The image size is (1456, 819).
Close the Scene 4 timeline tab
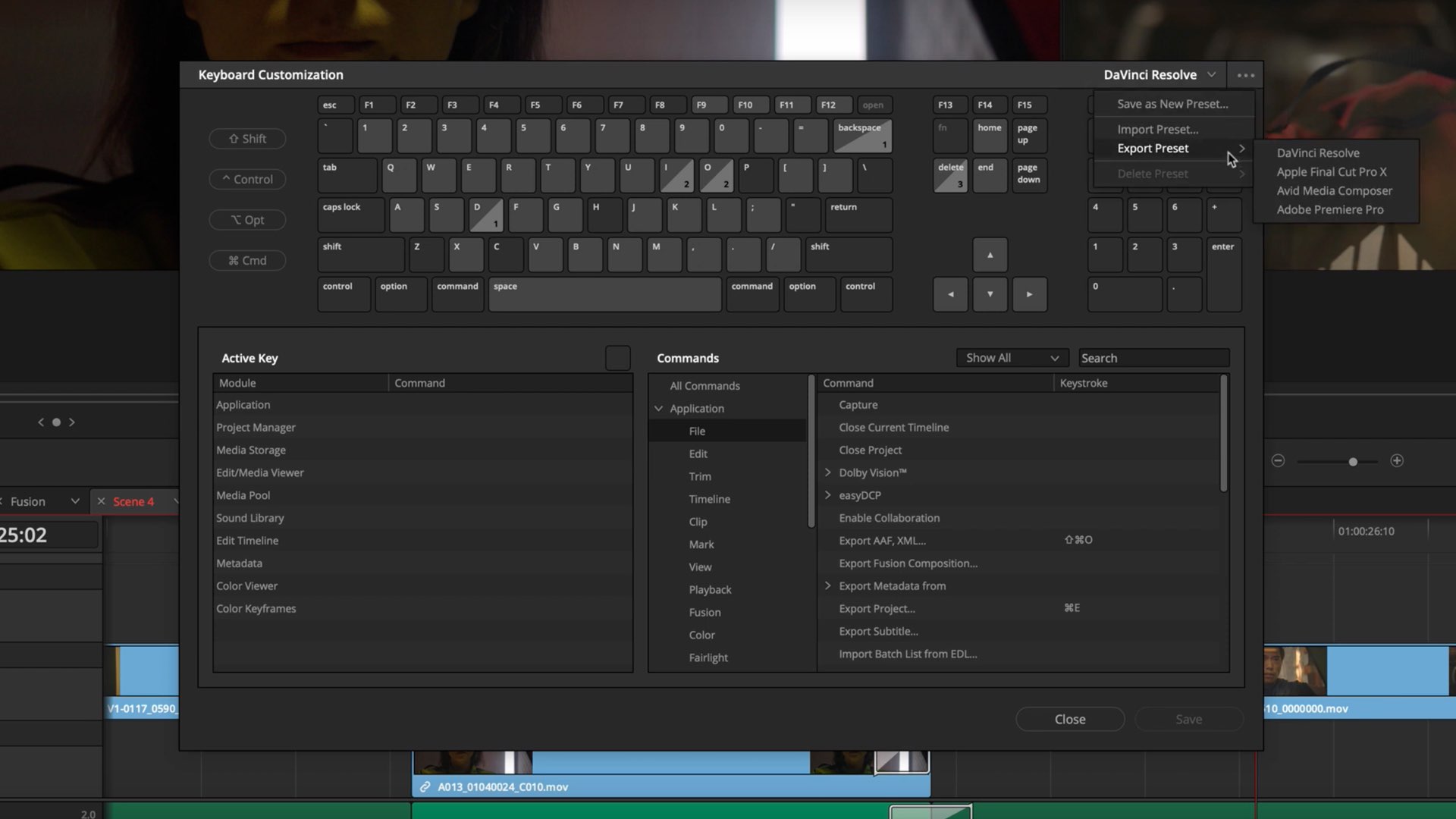point(101,501)
